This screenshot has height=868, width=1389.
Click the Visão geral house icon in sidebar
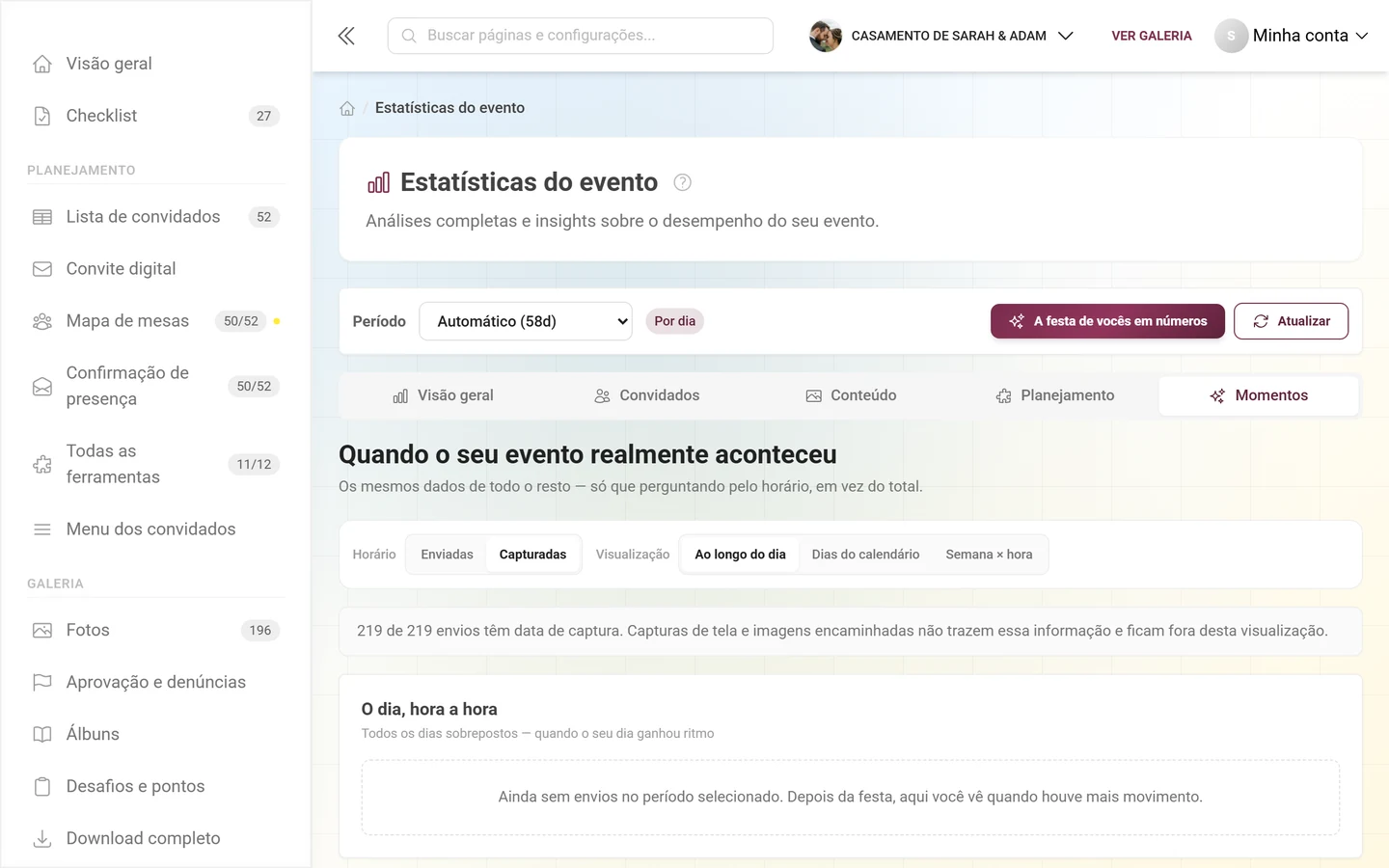(42, 64)
